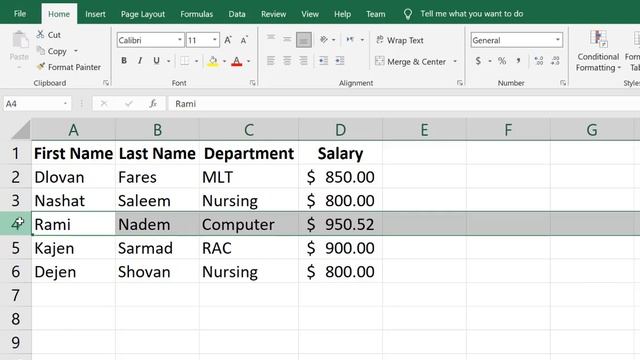This screenshot has width=640, height=360.
Task: Activate the Format Painter
Action: pos(69,67)
